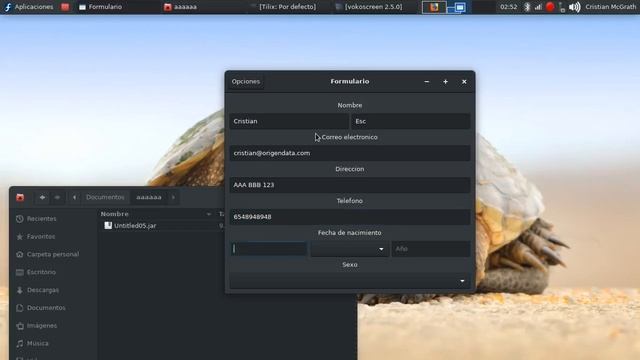
Task: Open the Cristian McGrath user menu
Action: tap(610, 7)
